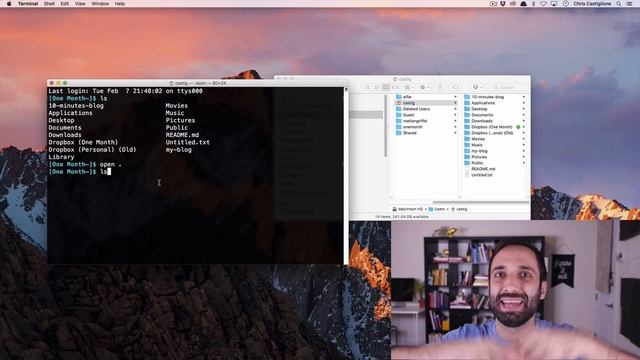The image size is (640, 360).
Task: Click the Wi-Fi status icon
Action: tap(543, 4)
